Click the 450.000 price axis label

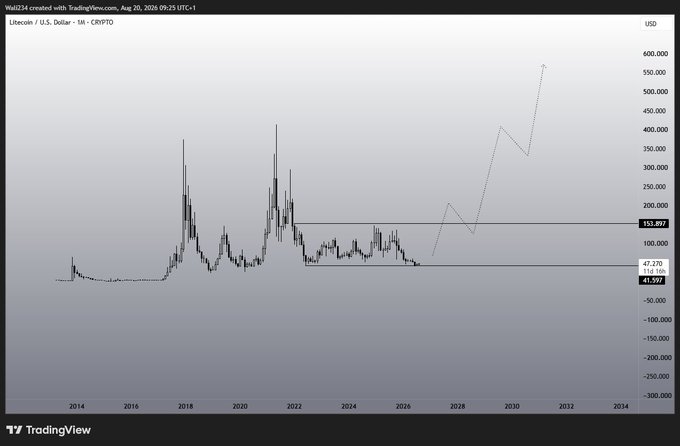(655, 111)
